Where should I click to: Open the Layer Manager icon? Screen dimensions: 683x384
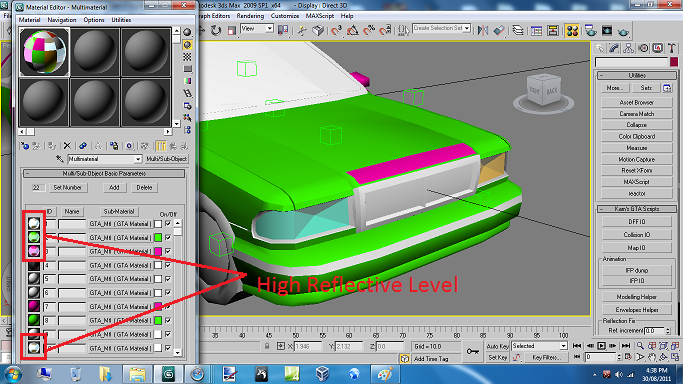click(518, 30)
